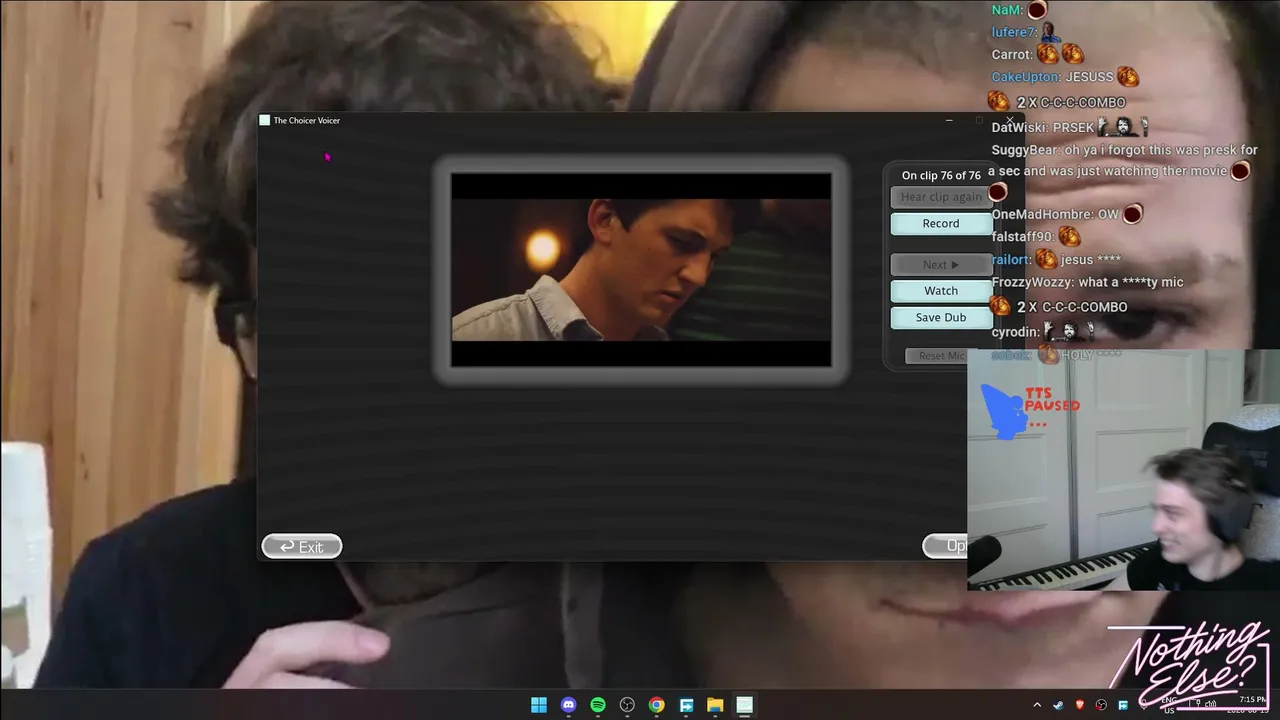Close The Choicer Voicer window
Image resolution: width=1280 pixels, height=720 pixels.
1009,120
